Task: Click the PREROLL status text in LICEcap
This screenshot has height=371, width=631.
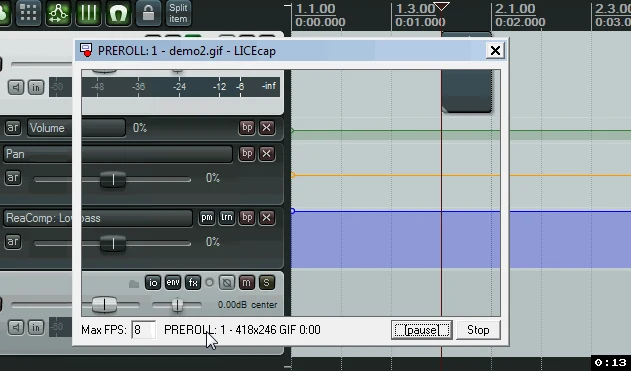Action: [242, 330]
